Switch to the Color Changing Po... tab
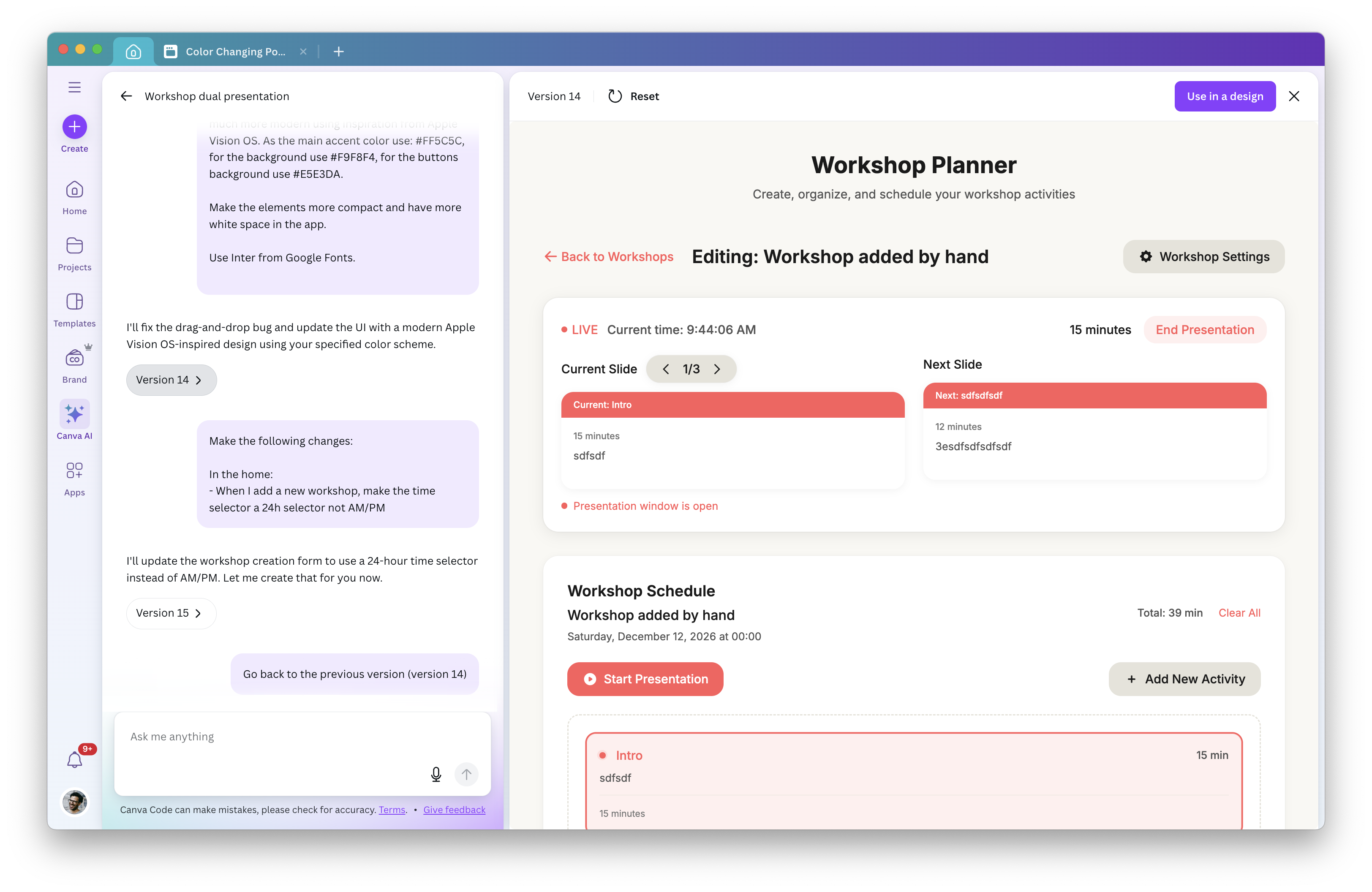The image size is (1372, 892). point(234,52)
